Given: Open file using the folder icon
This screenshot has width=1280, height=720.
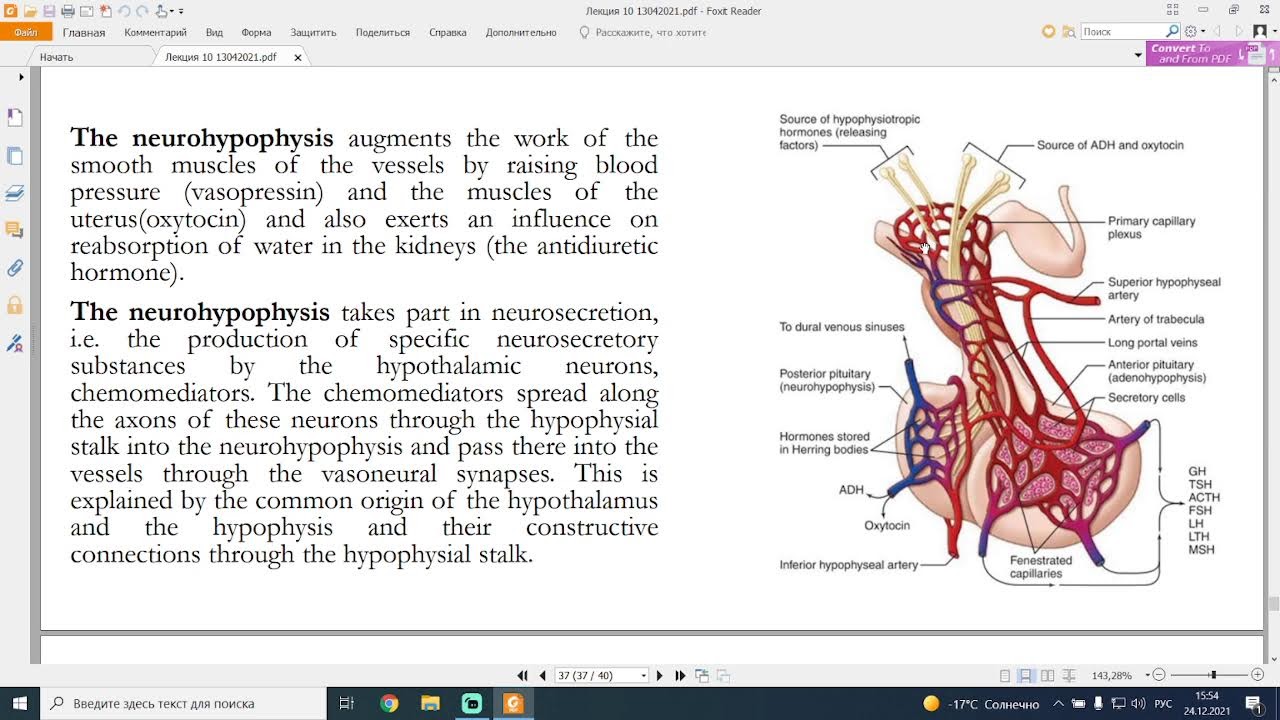Looking at the screenshot, I should pyautogui.click(x=30, y=11).
